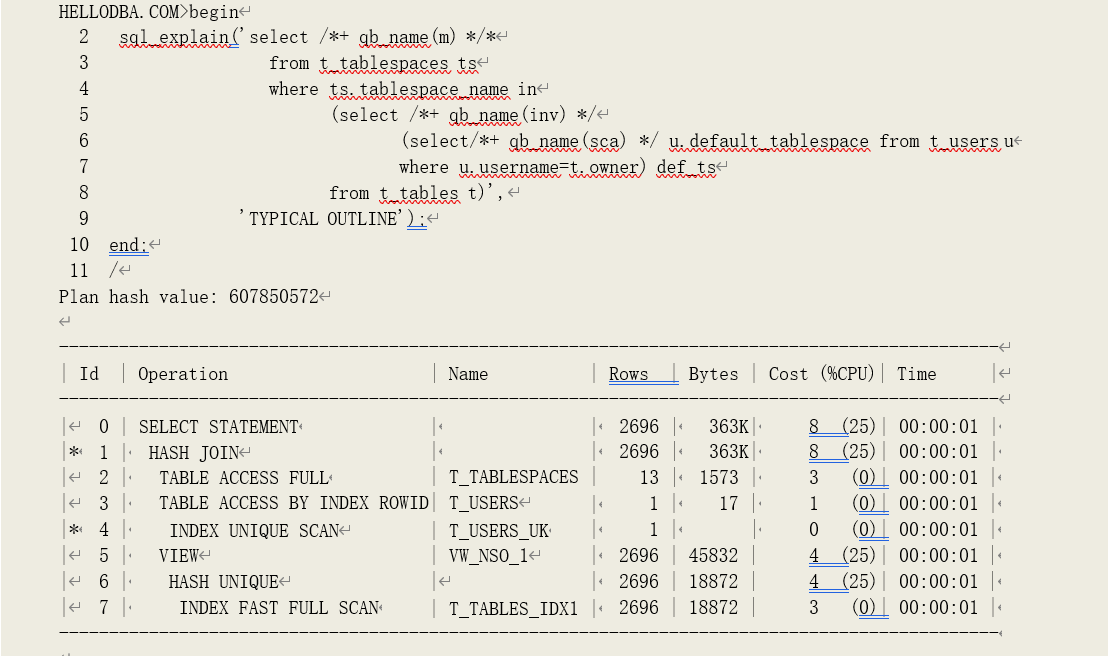Viewport: 1109px width, 656px height.
Task: Click the Rows value 13 in row 2
Action: [x=649, y=479]
